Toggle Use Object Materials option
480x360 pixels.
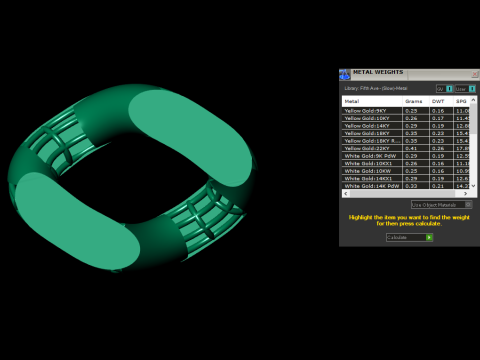(x=441, y=205)
